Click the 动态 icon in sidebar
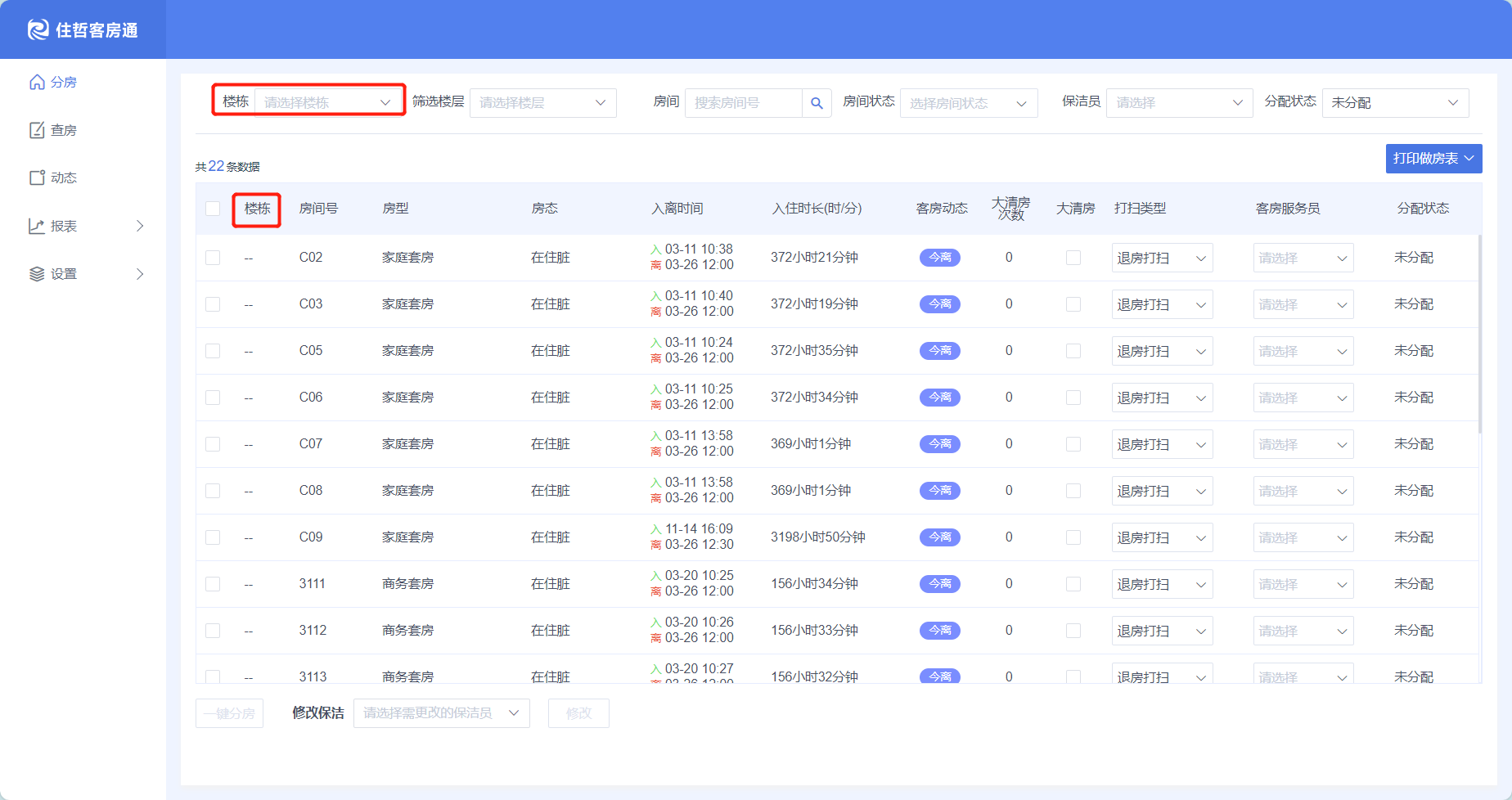The height and width of the screenshot is (800, 1512). 37,178
